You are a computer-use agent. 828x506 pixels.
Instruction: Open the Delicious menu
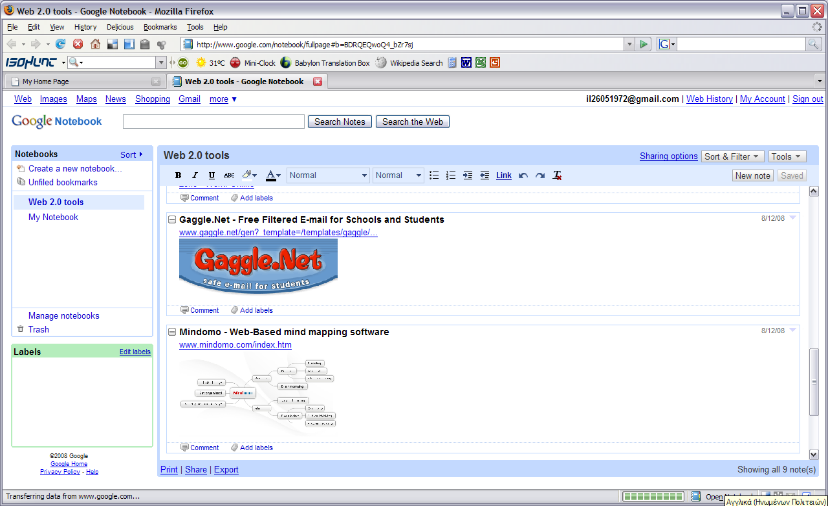point(120,27)
